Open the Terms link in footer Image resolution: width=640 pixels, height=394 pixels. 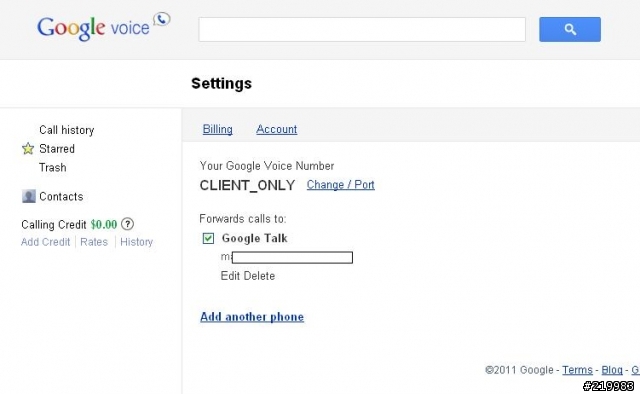tap(577, 370)
